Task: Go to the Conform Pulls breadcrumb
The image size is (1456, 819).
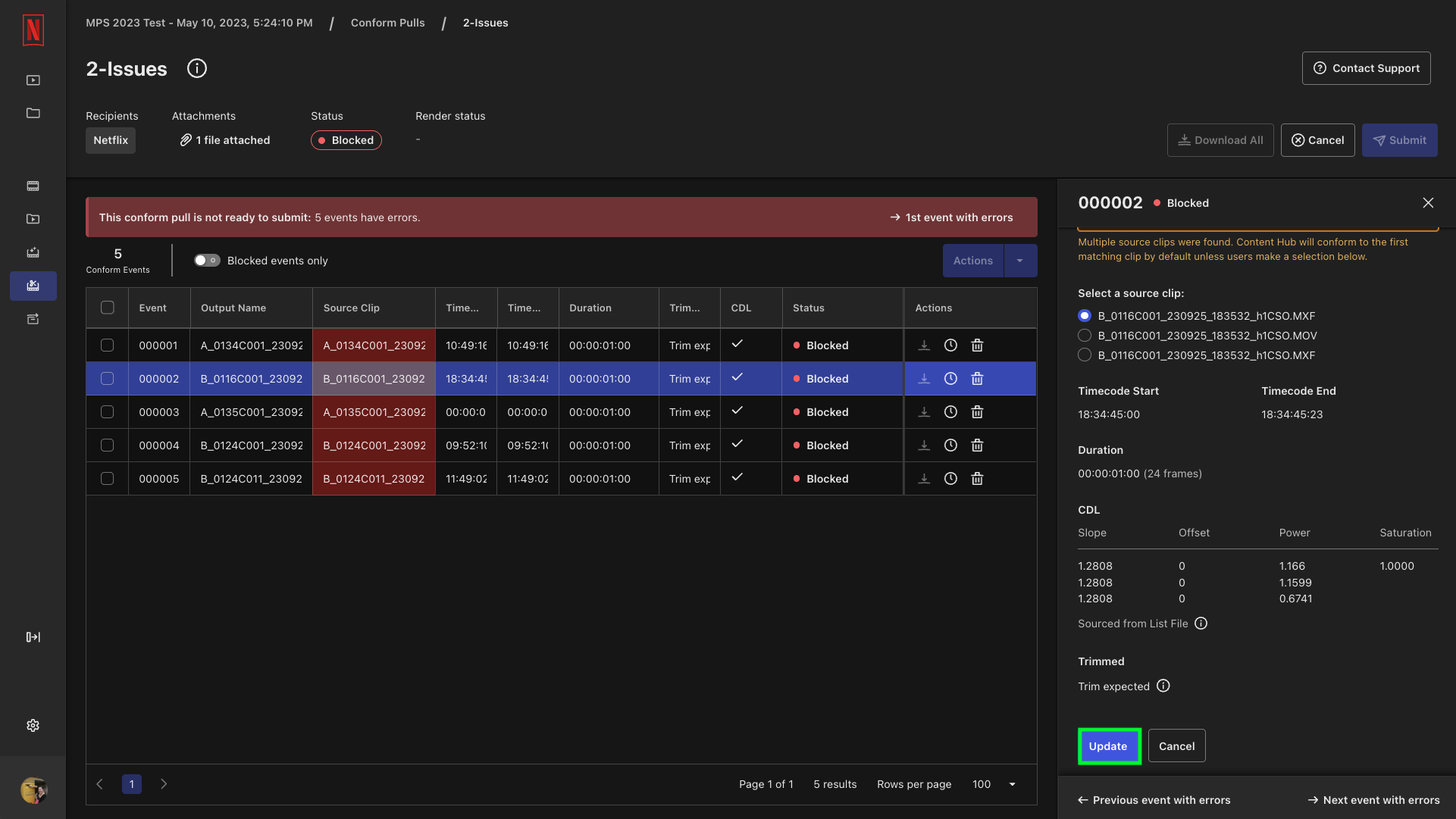Action: pos(387,23)
